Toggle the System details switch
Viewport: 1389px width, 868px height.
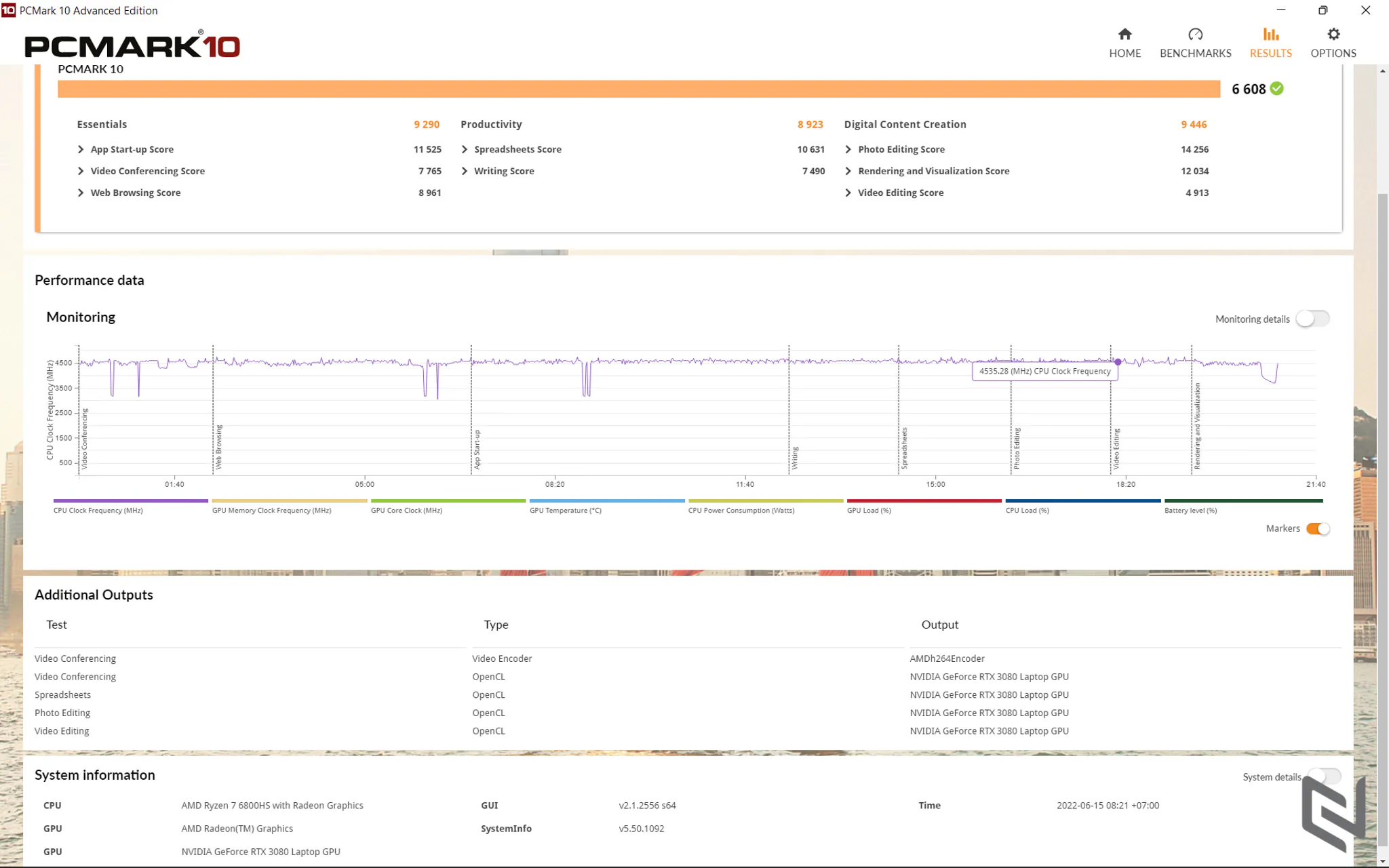pyautogui.click(x=1324, y=776)
